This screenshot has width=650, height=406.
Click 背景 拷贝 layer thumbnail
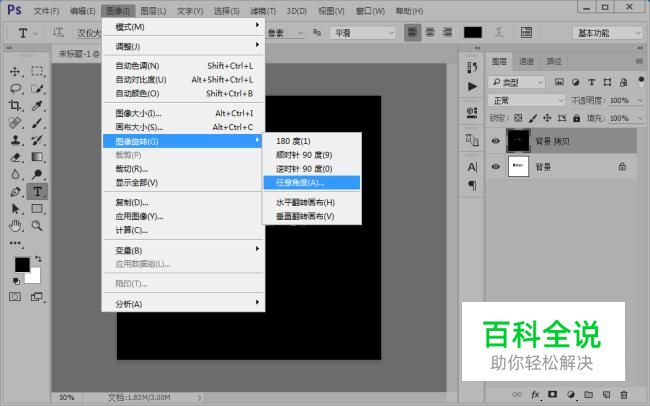(x=518, y=141)
